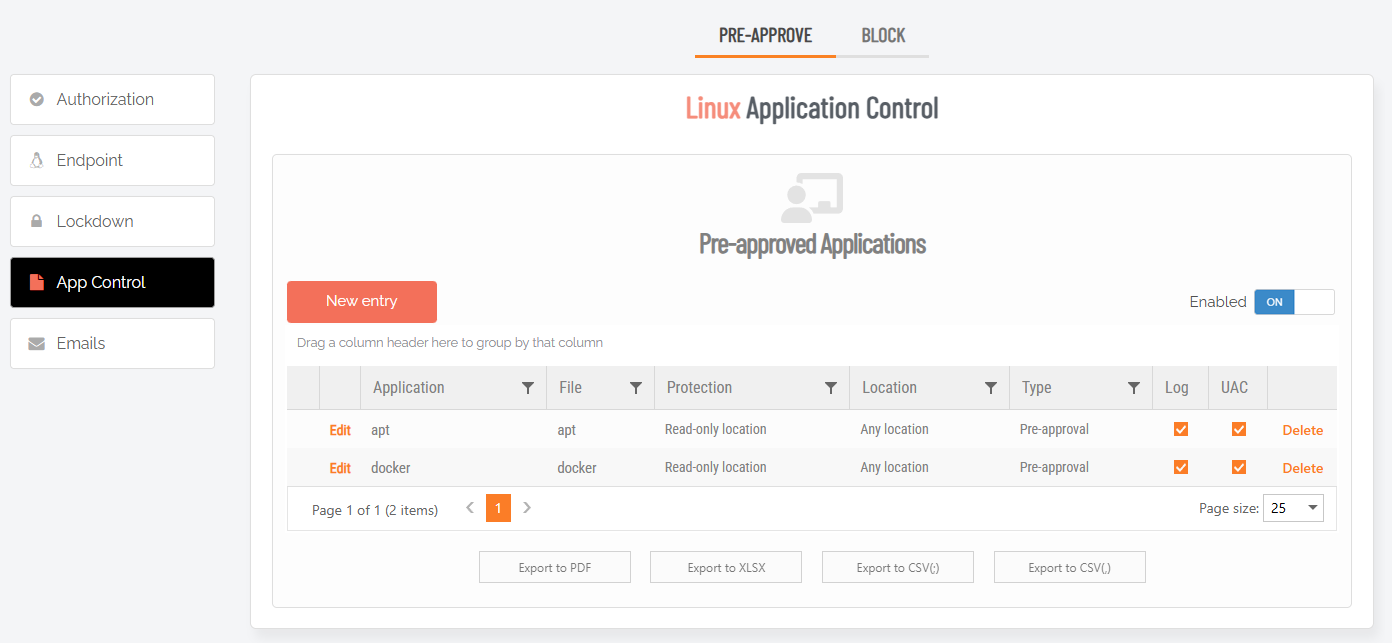Click the Export to XLSX button

tap(726, 568)
